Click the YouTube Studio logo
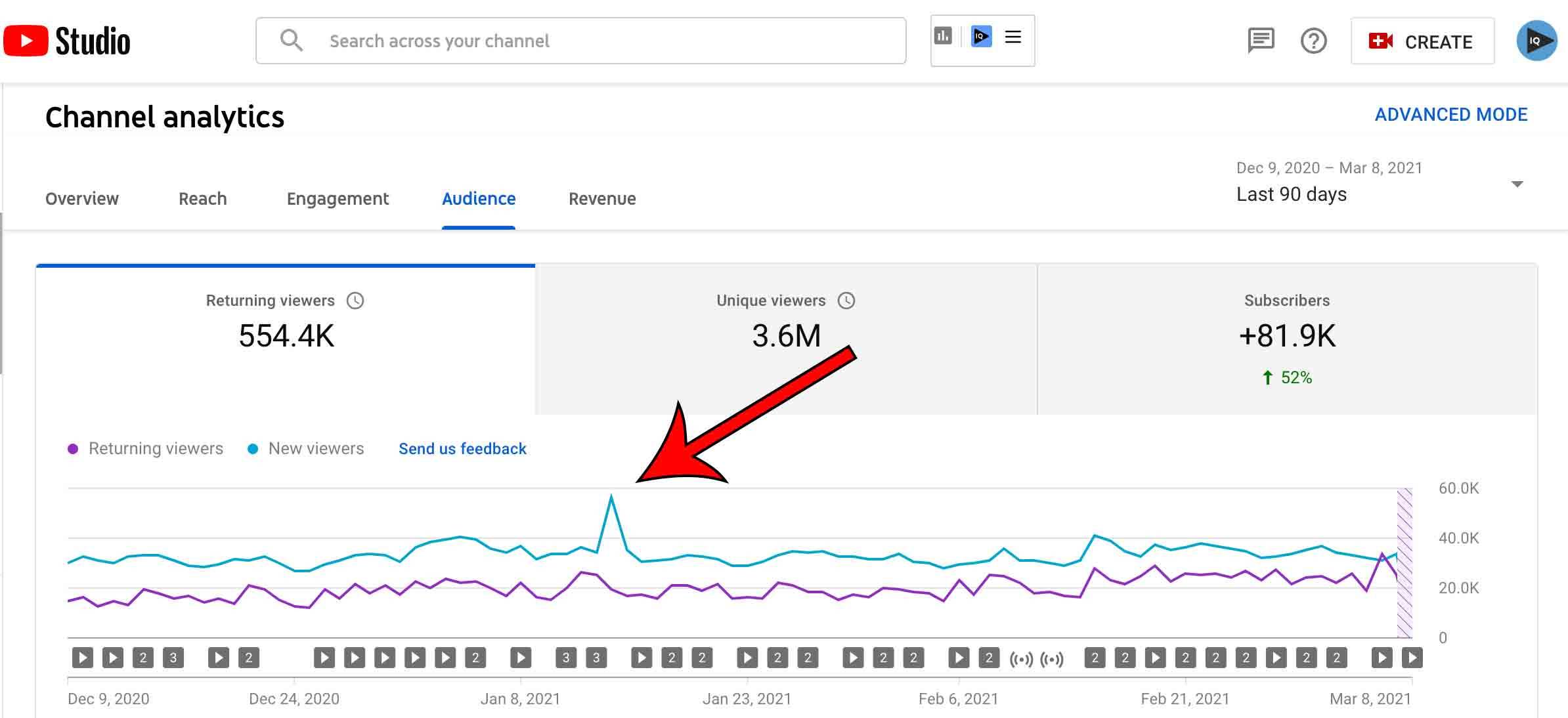 coord(67,41)
